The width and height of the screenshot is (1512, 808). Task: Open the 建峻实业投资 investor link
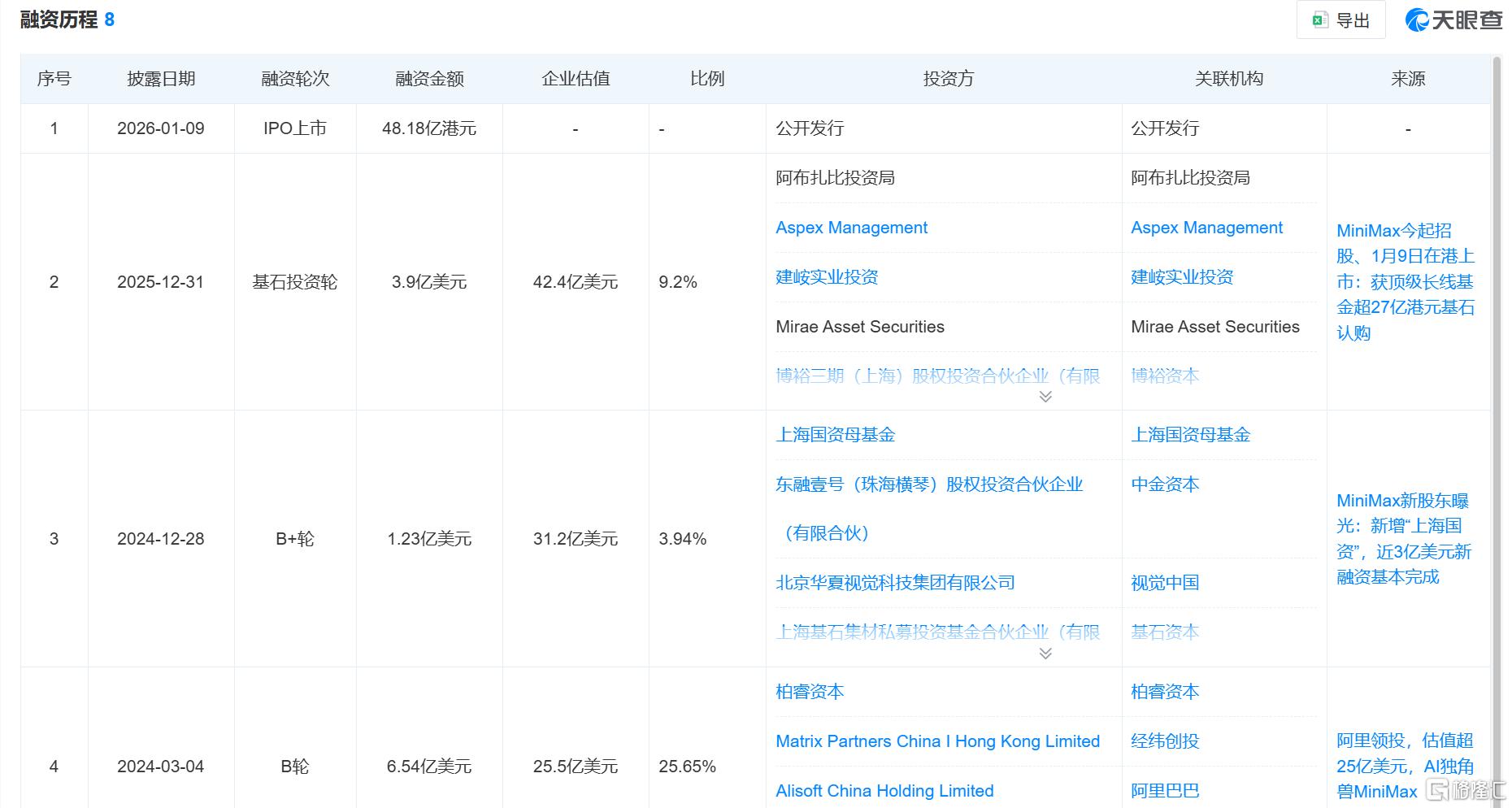click(x=827, y=277)
